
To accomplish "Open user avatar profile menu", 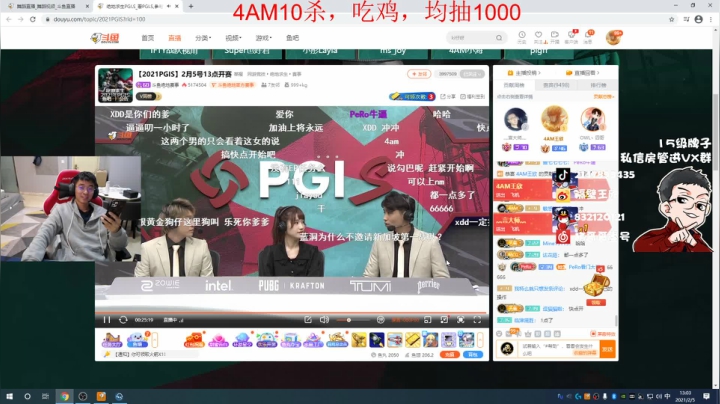I will (x=613, y=38).
